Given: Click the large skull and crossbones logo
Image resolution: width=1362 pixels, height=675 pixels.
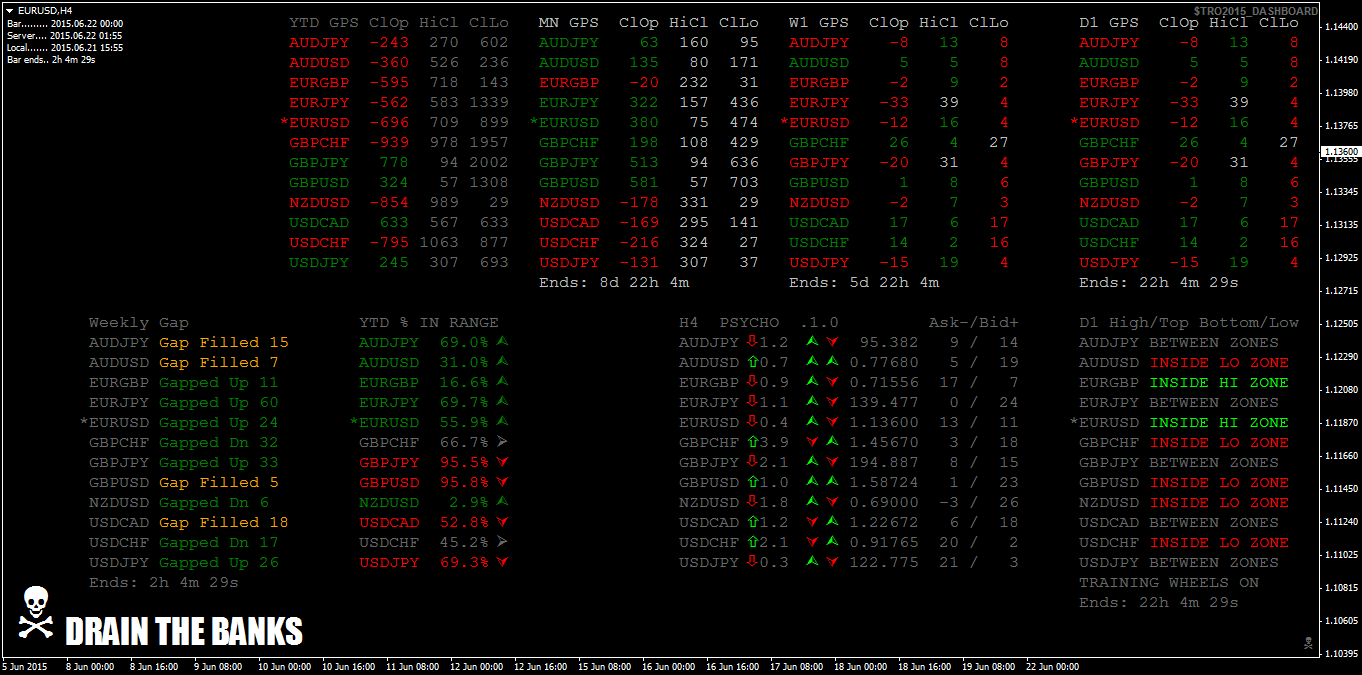Looking at the screenshot, I should pyautogui.click(x=35, y=613).
